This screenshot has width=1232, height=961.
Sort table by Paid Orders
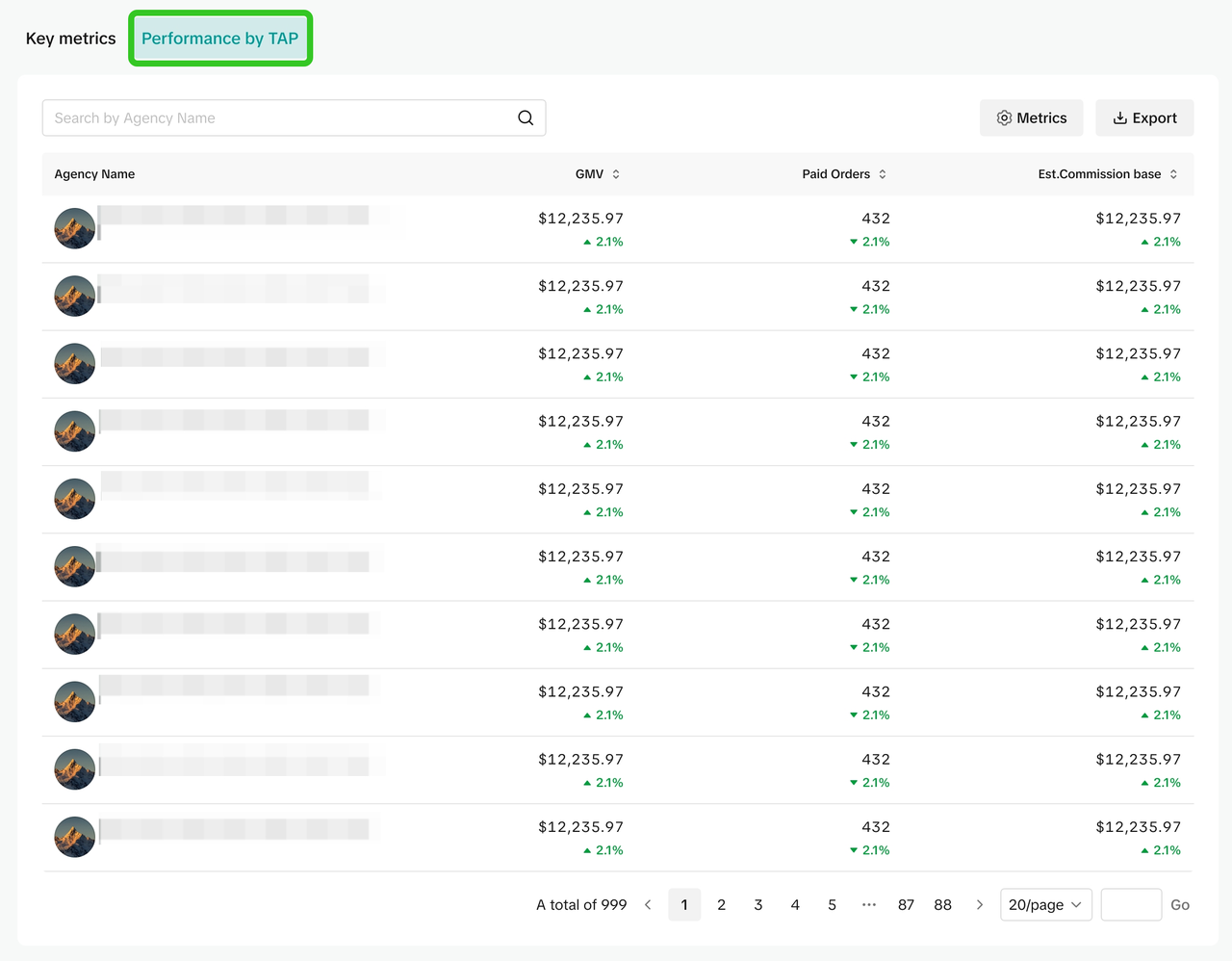click(882, 174)
